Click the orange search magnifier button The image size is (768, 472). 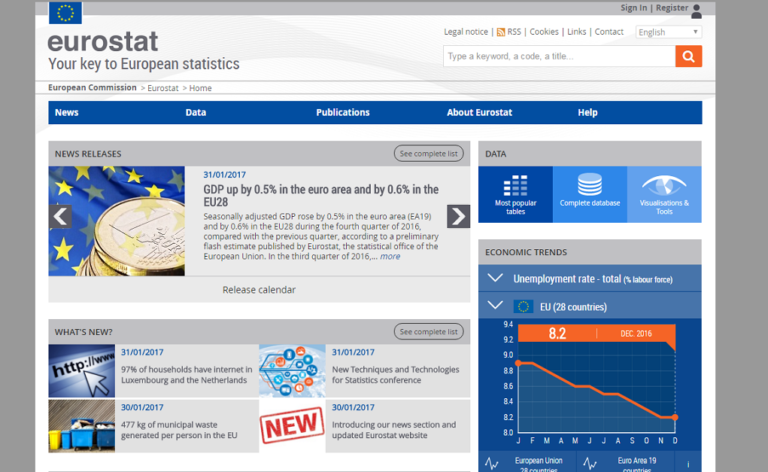pyautogui.click(x=688, y=56)
